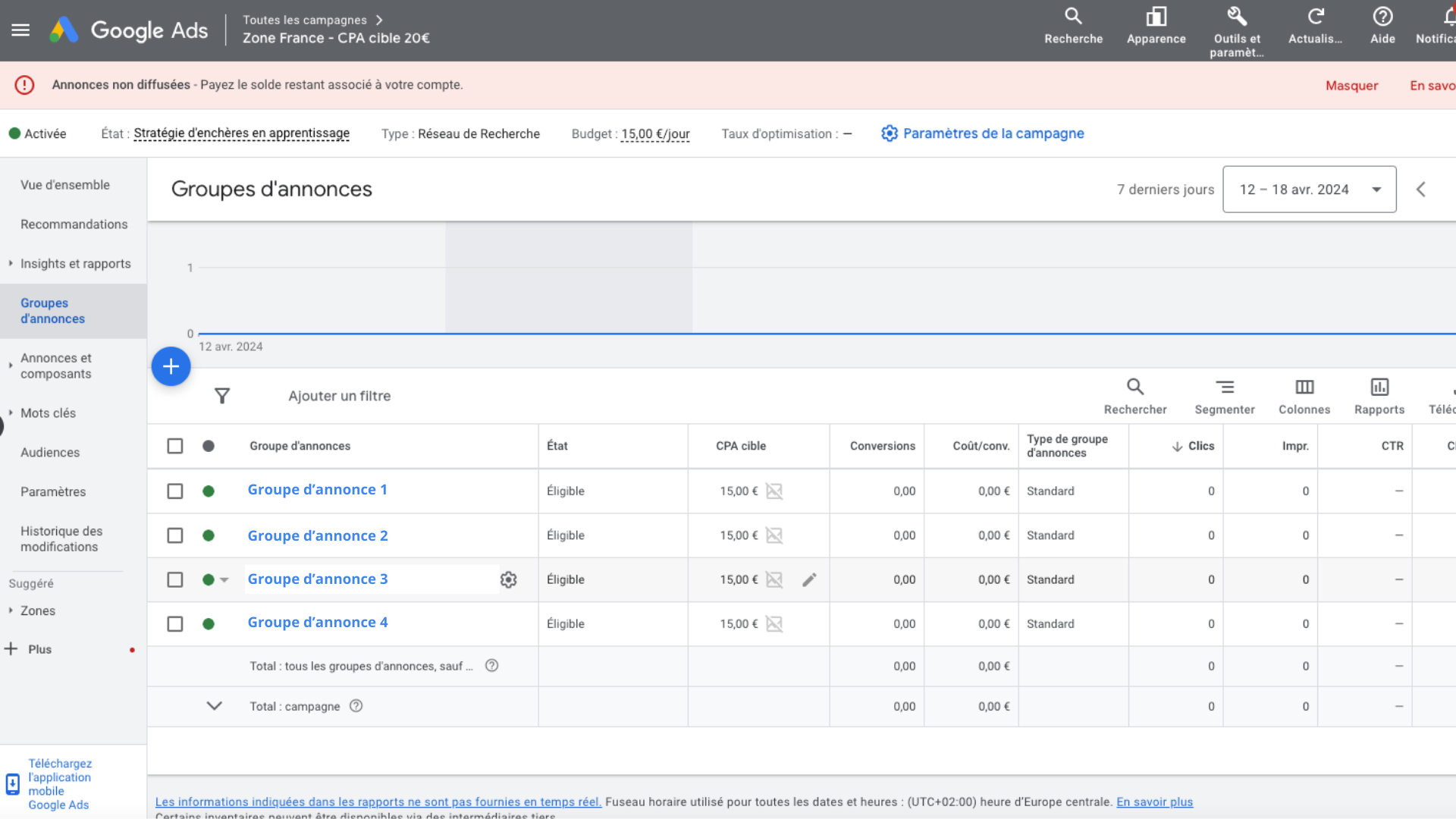1456x819 pixels.
Task: Open the Segmenter option
Action: (x=1225, y=397)
